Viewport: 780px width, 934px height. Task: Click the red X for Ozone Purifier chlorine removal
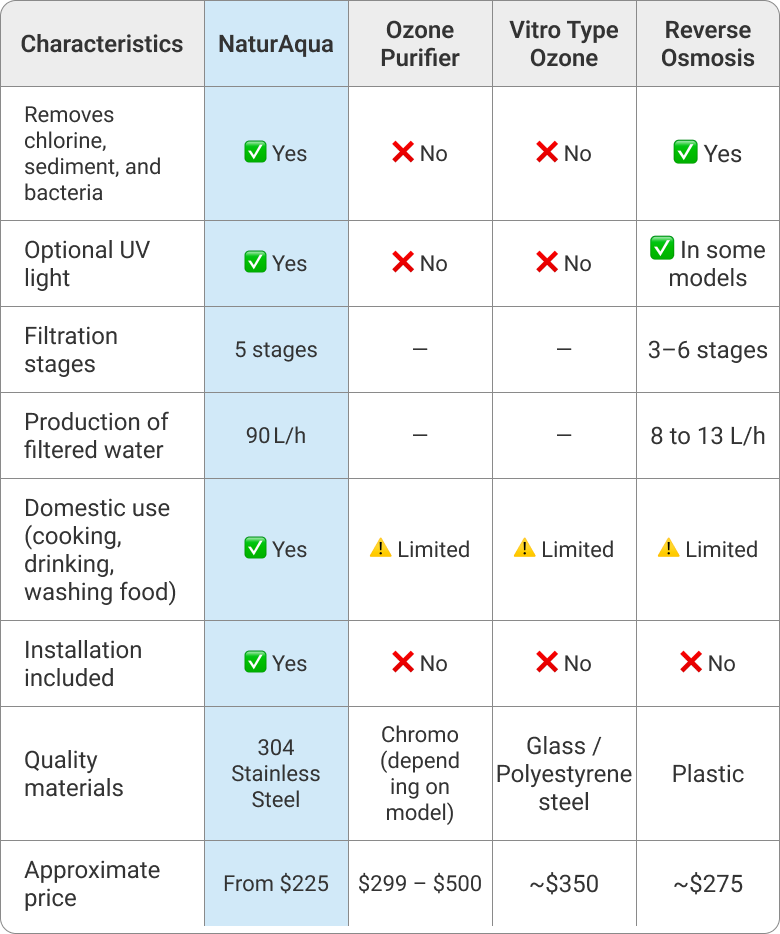[403, 153]
